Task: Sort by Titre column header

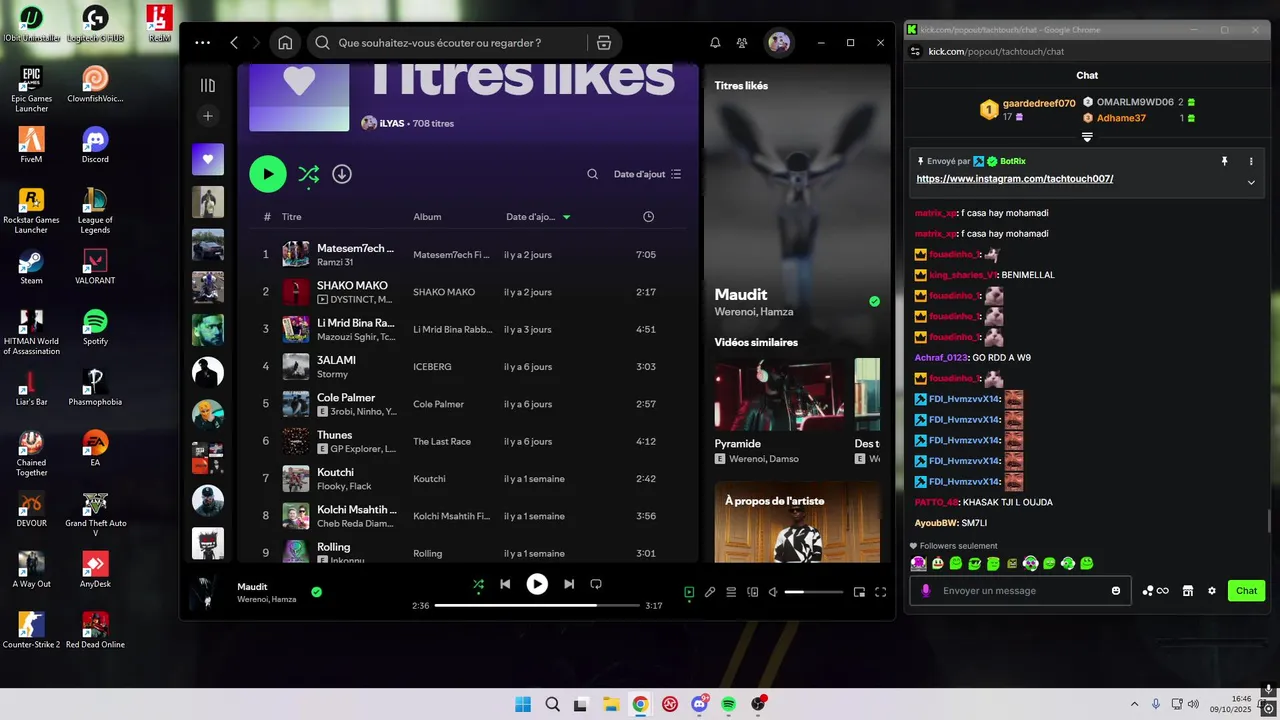Action: [291, 217]
